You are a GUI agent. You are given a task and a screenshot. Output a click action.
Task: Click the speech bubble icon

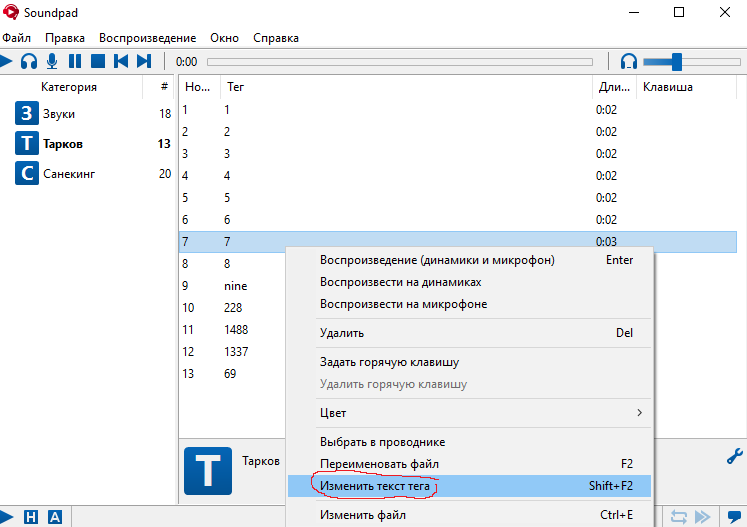tap(734, 517)
